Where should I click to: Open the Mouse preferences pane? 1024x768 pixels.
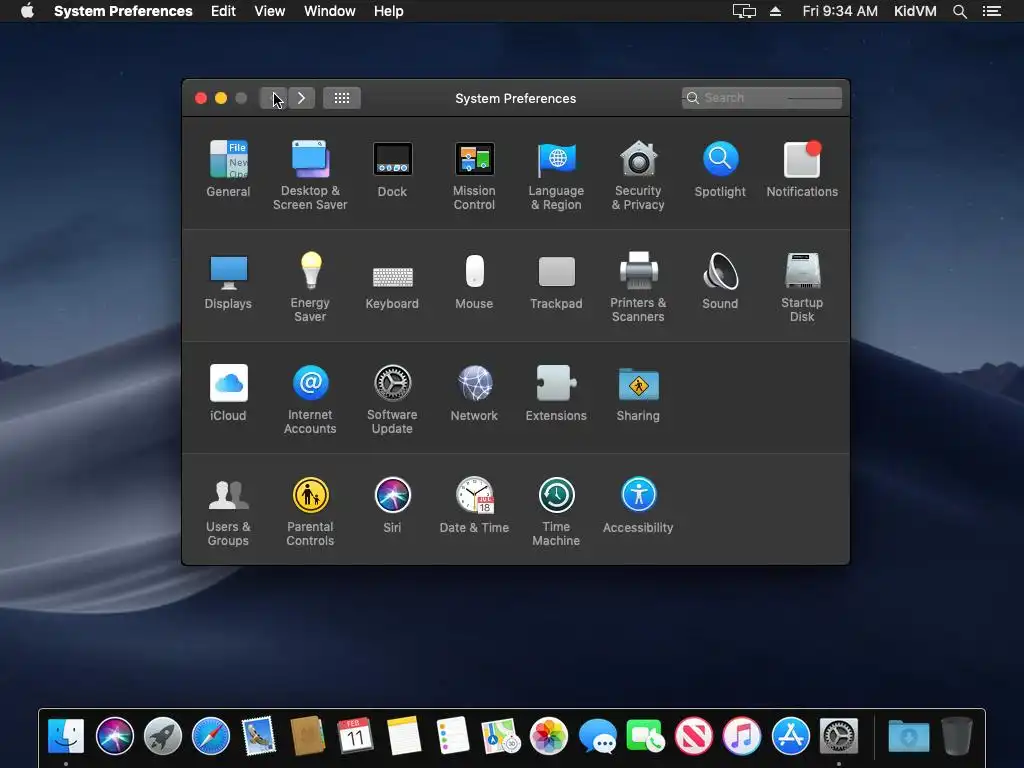tap(474, 281)
